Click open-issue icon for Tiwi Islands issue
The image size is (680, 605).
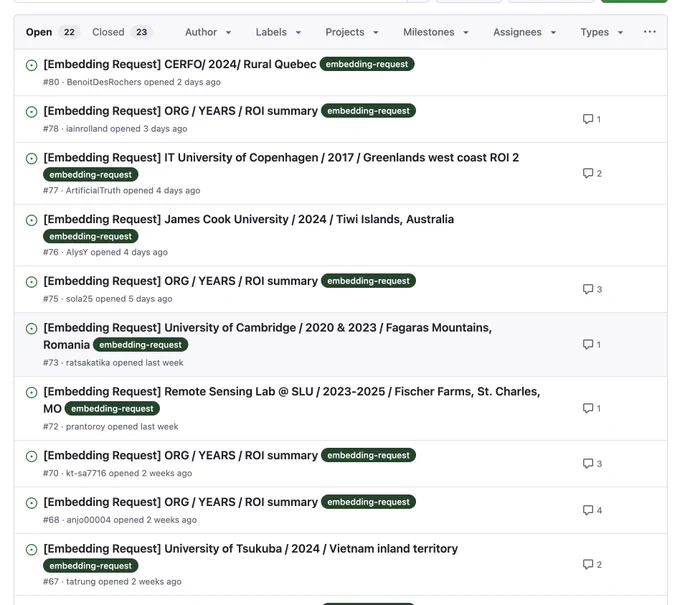32,220
